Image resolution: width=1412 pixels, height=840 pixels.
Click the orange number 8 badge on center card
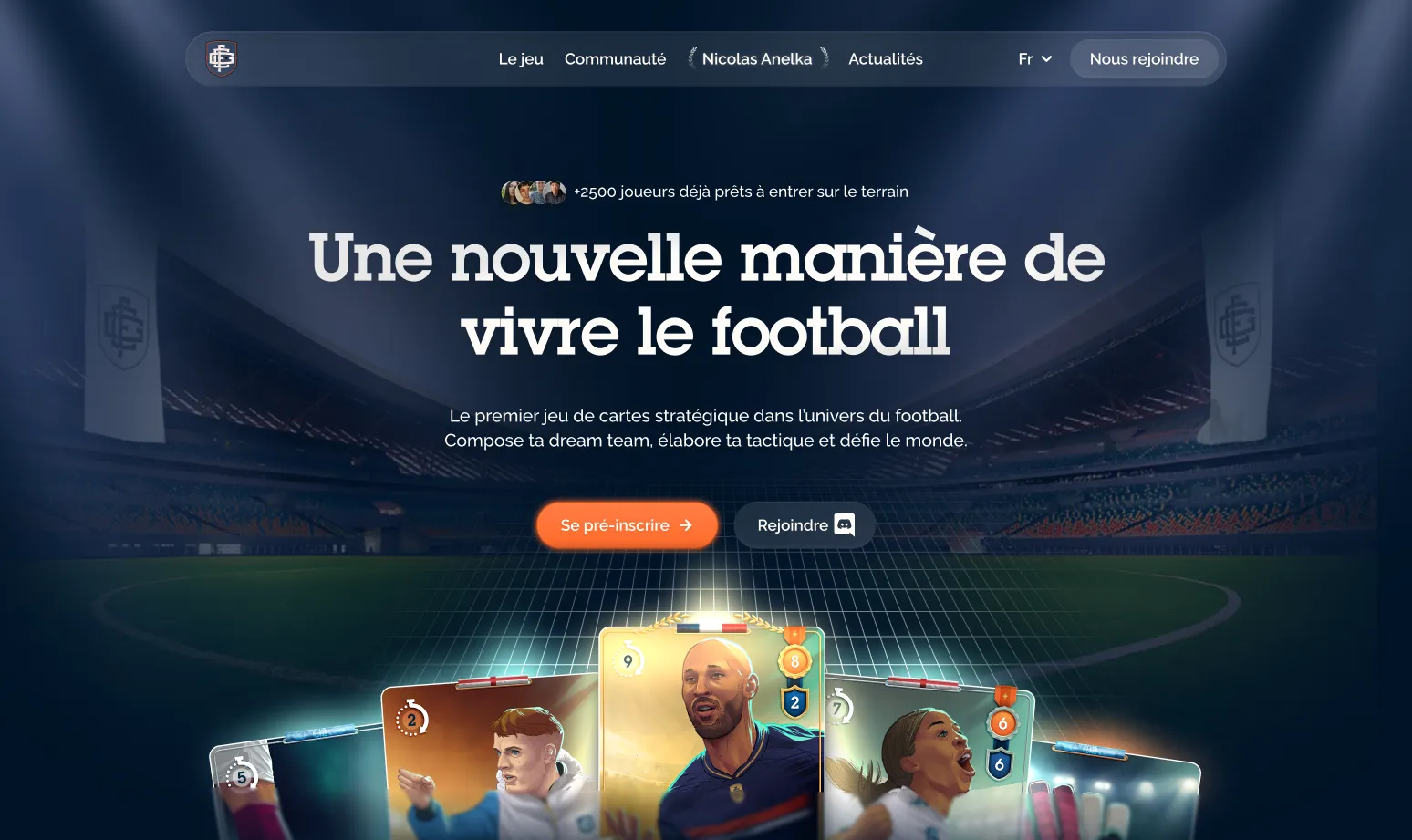(x=794, y=660)
